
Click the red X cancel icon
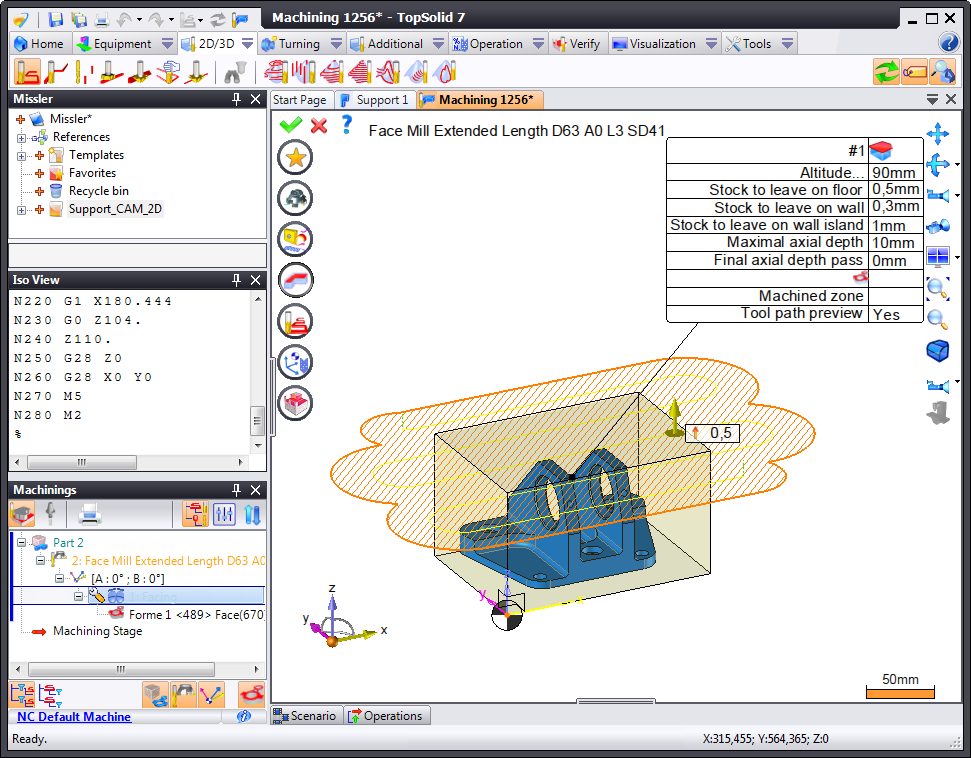pyautogui.click(x=319, y=125)
